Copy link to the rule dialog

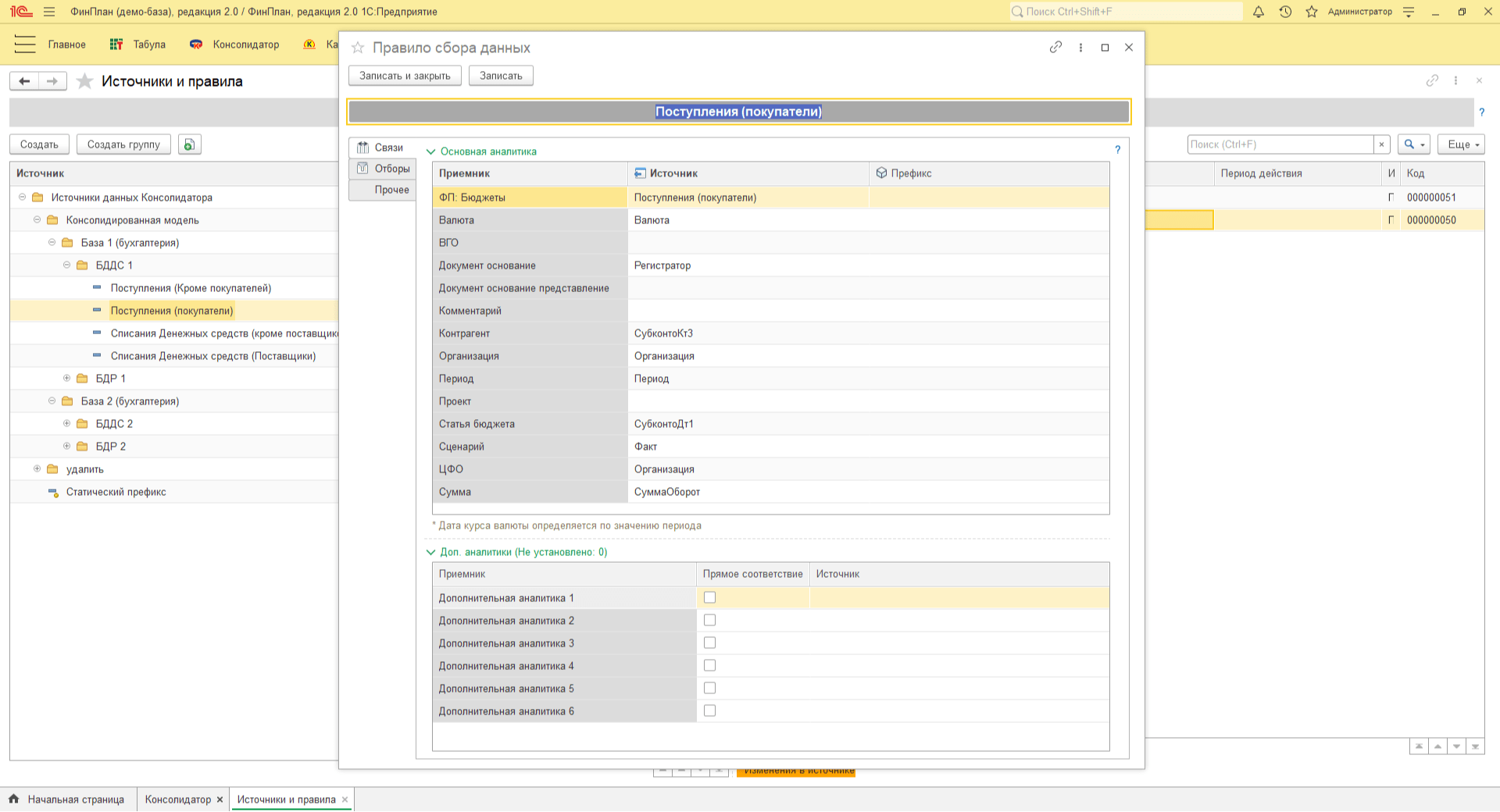coord(1055,48)
